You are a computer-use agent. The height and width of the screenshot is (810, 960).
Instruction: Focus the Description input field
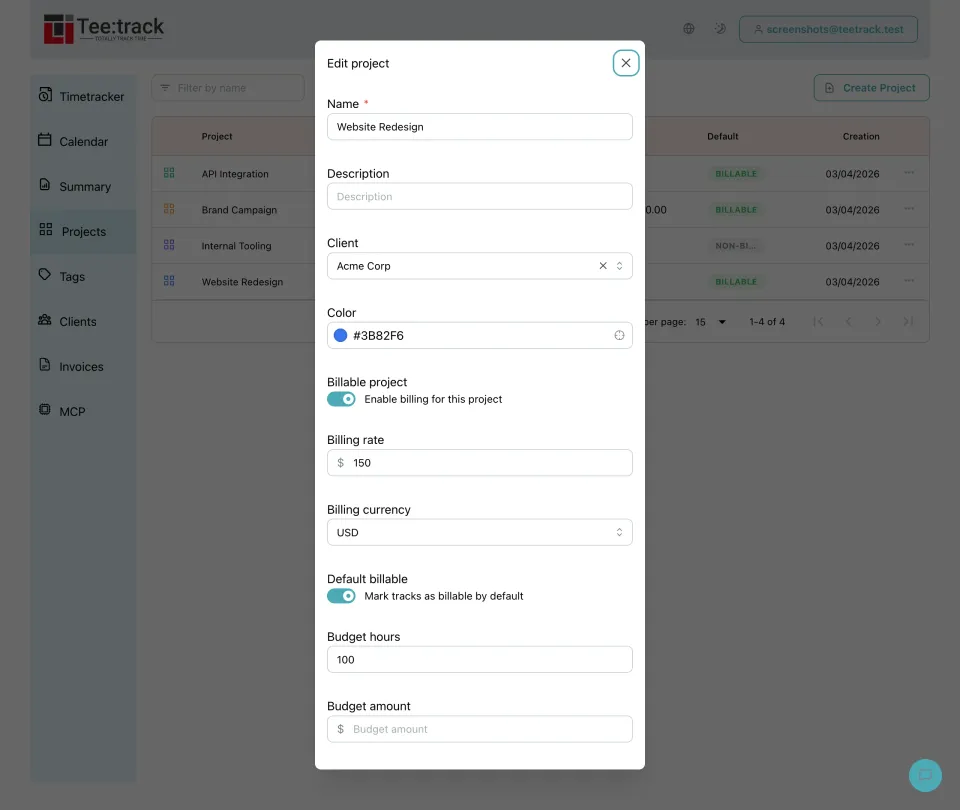tap(479, 197)
